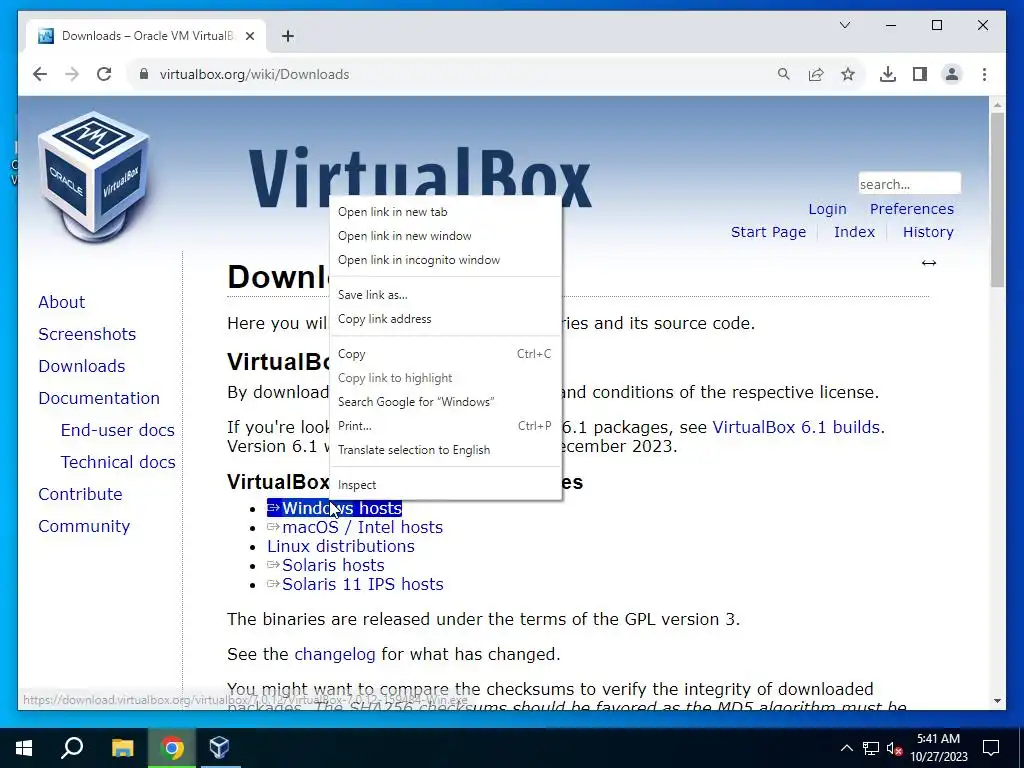This screenshot has width=1024, height=768.
Task: Choose Print... from context menu
Action: [445, 426]
